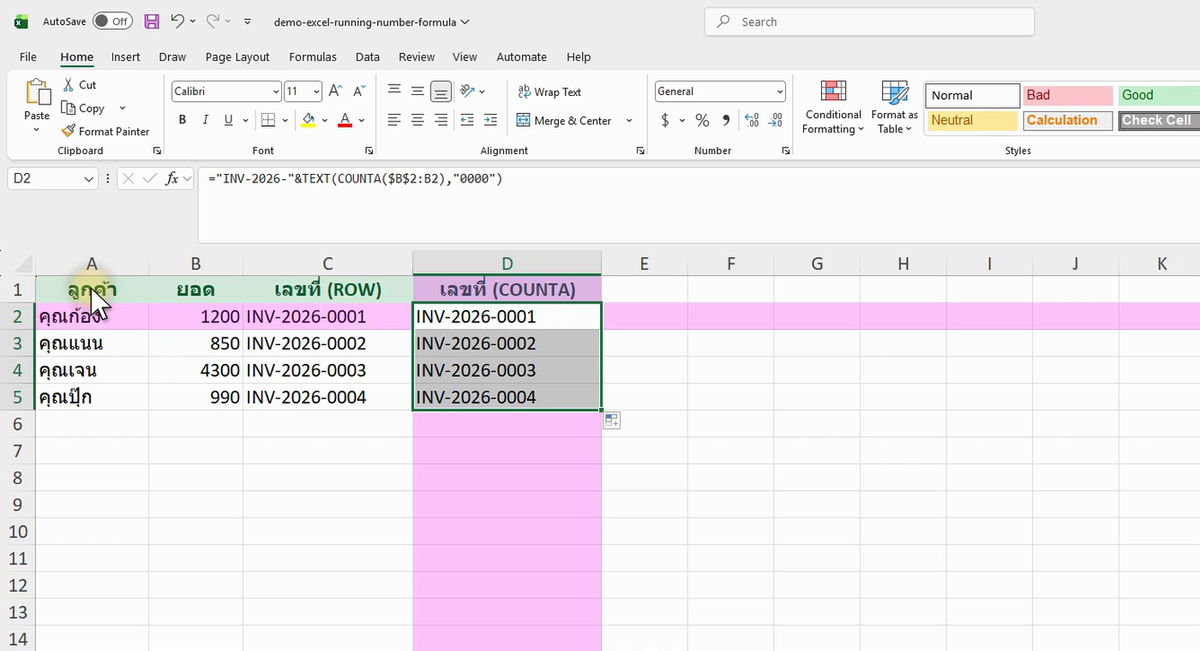This screenshot has width=1200, height=651.
Task: Toggle AutoSave switch
Action: coord(112,21)
